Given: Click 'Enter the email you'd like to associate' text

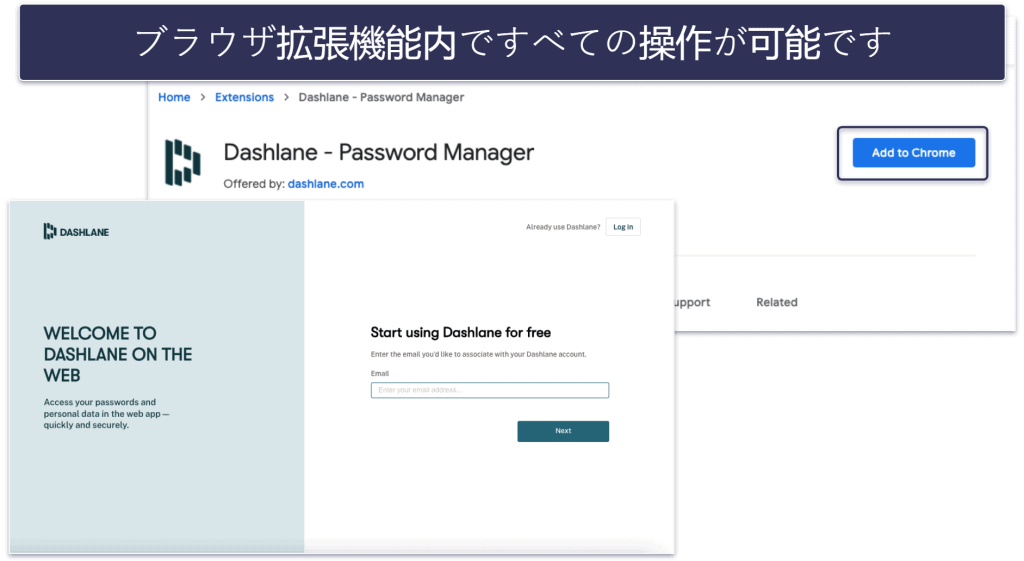Looking at the screenshot, I should [x=479, y=354].
